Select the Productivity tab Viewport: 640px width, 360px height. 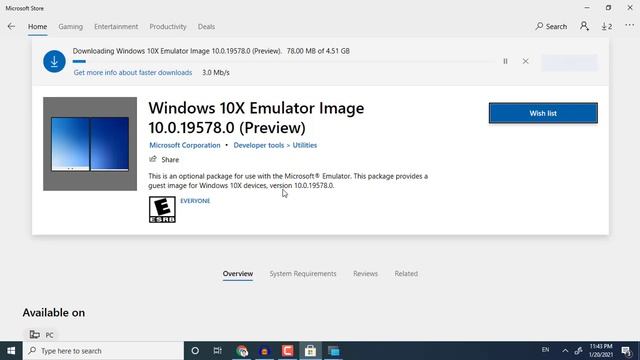pyautogui.click(x=168, y=27)
